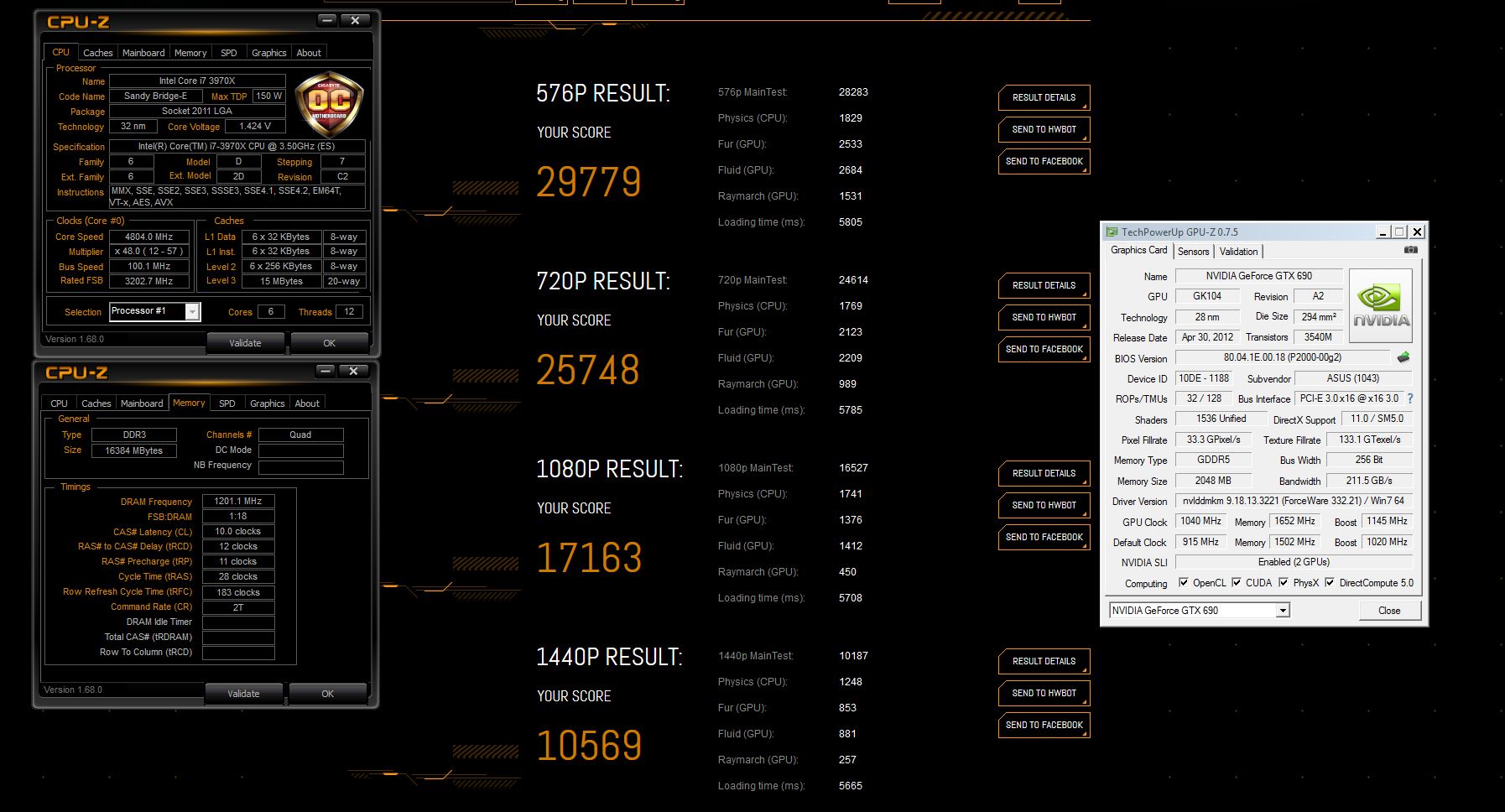The image size is (1505, 812).
Task: Click Validate in top CPU-Z window
Action: 245,343
